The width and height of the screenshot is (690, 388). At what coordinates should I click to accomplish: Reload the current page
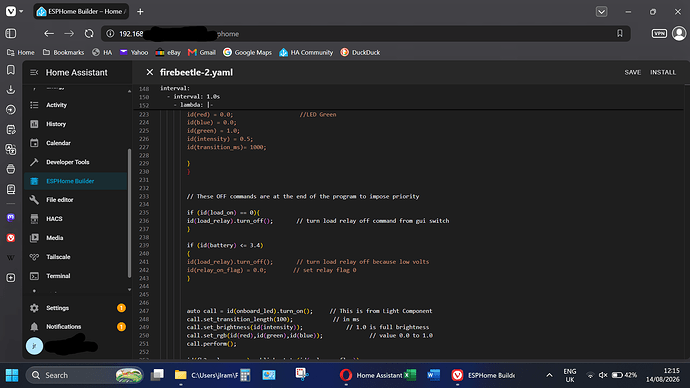pyautogui.click(x=89, y=33)
